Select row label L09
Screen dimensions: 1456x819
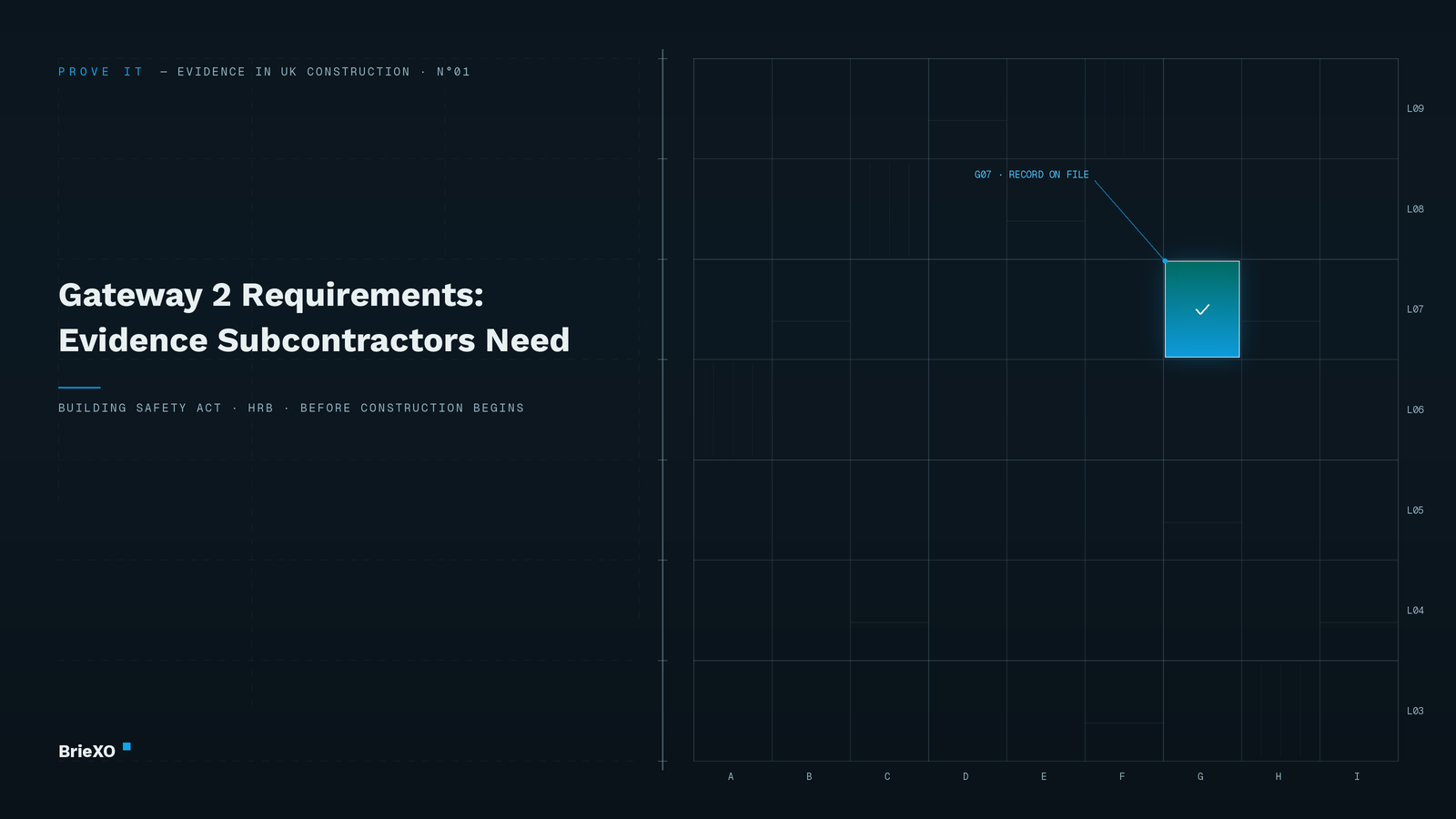pos(1415,108)
